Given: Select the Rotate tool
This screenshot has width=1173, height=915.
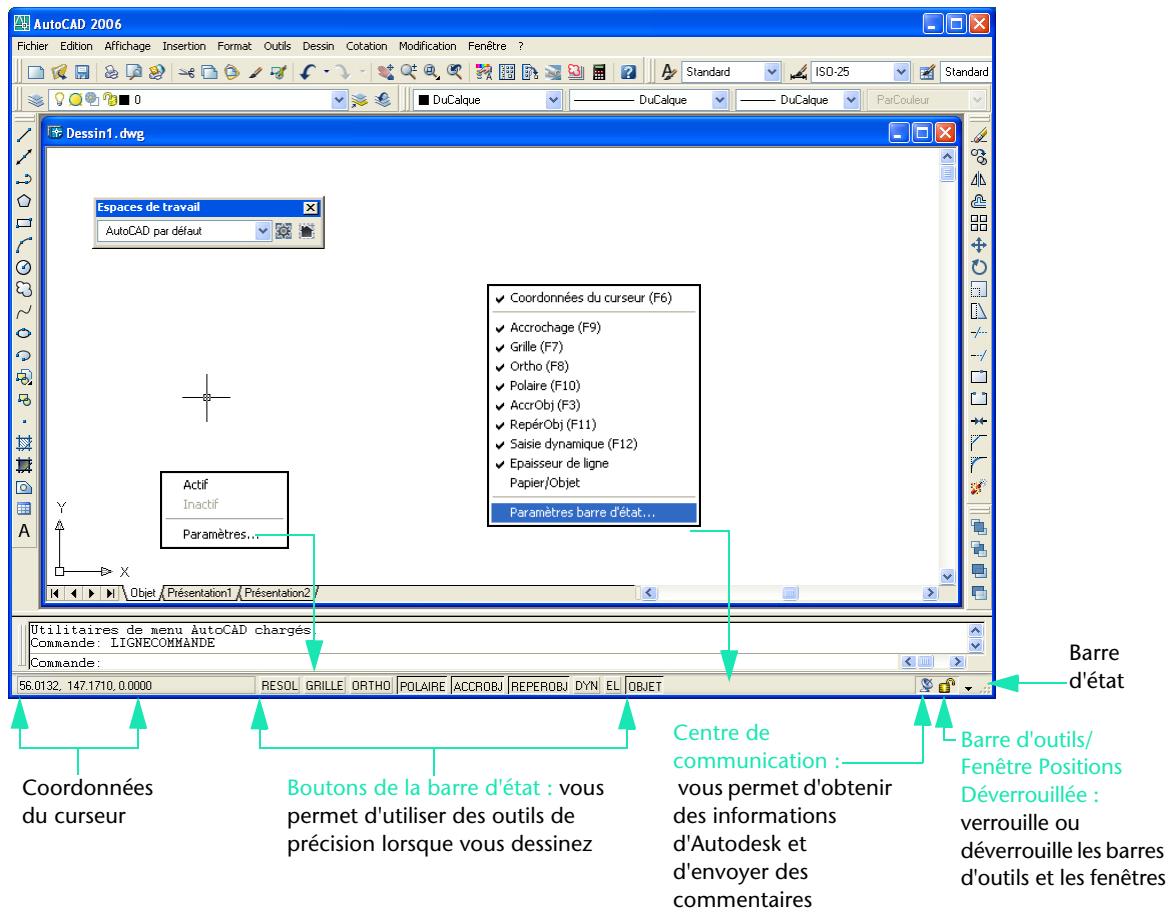Looking at the screenshot, I should tap(978, 267).
